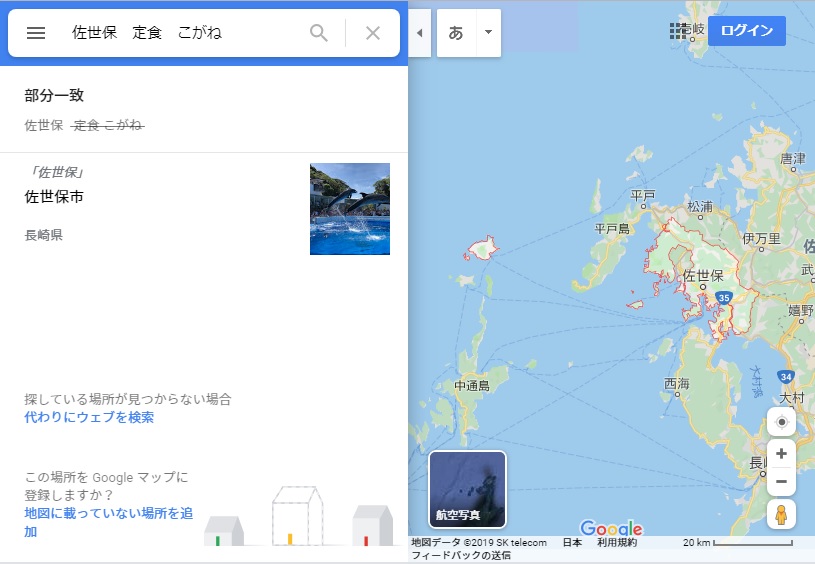Click the ログイン button
Screen dimensions: 815x564
pyautogui.click(x=746, y=31)
